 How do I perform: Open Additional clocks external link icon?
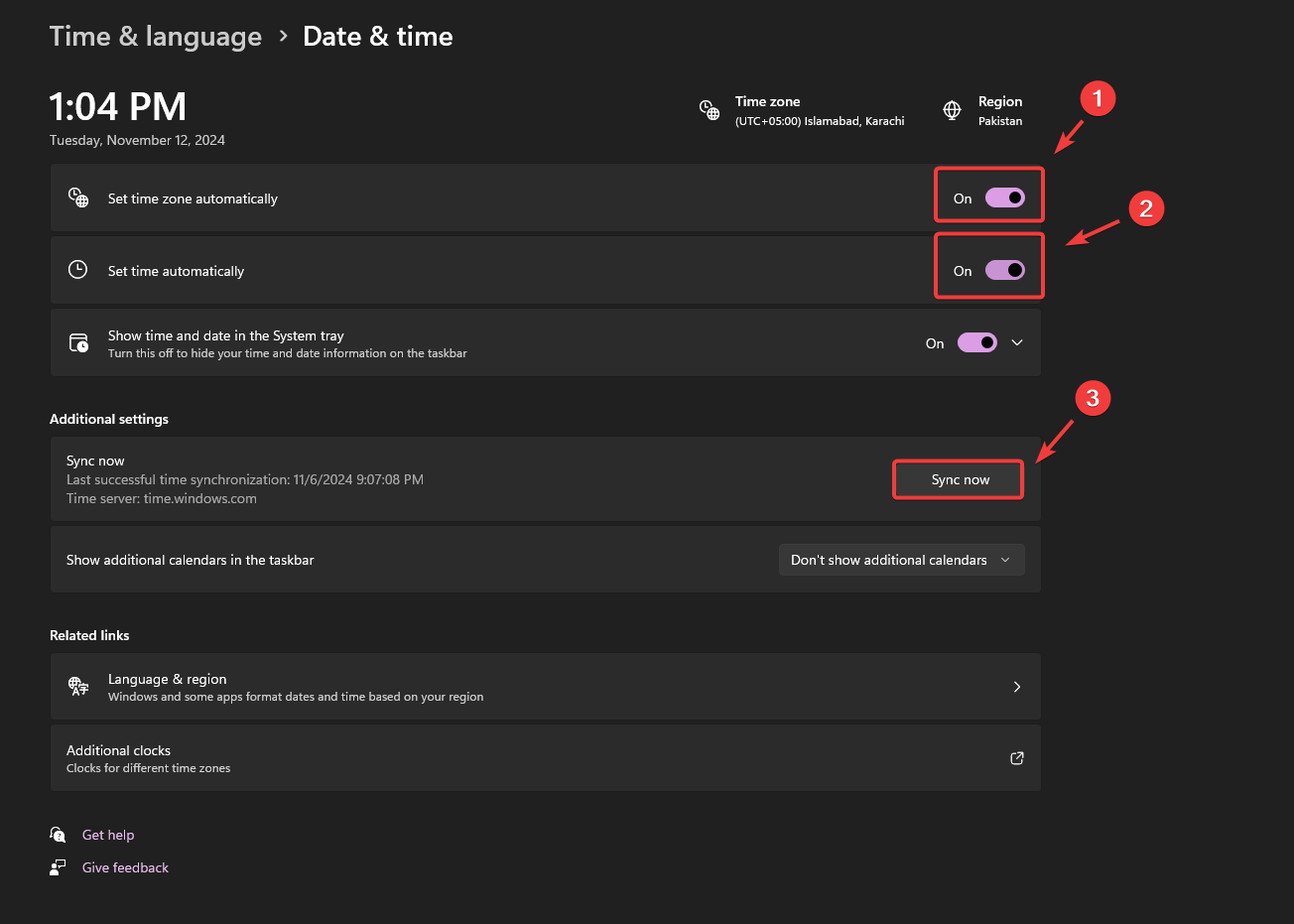click(1017, 758)
